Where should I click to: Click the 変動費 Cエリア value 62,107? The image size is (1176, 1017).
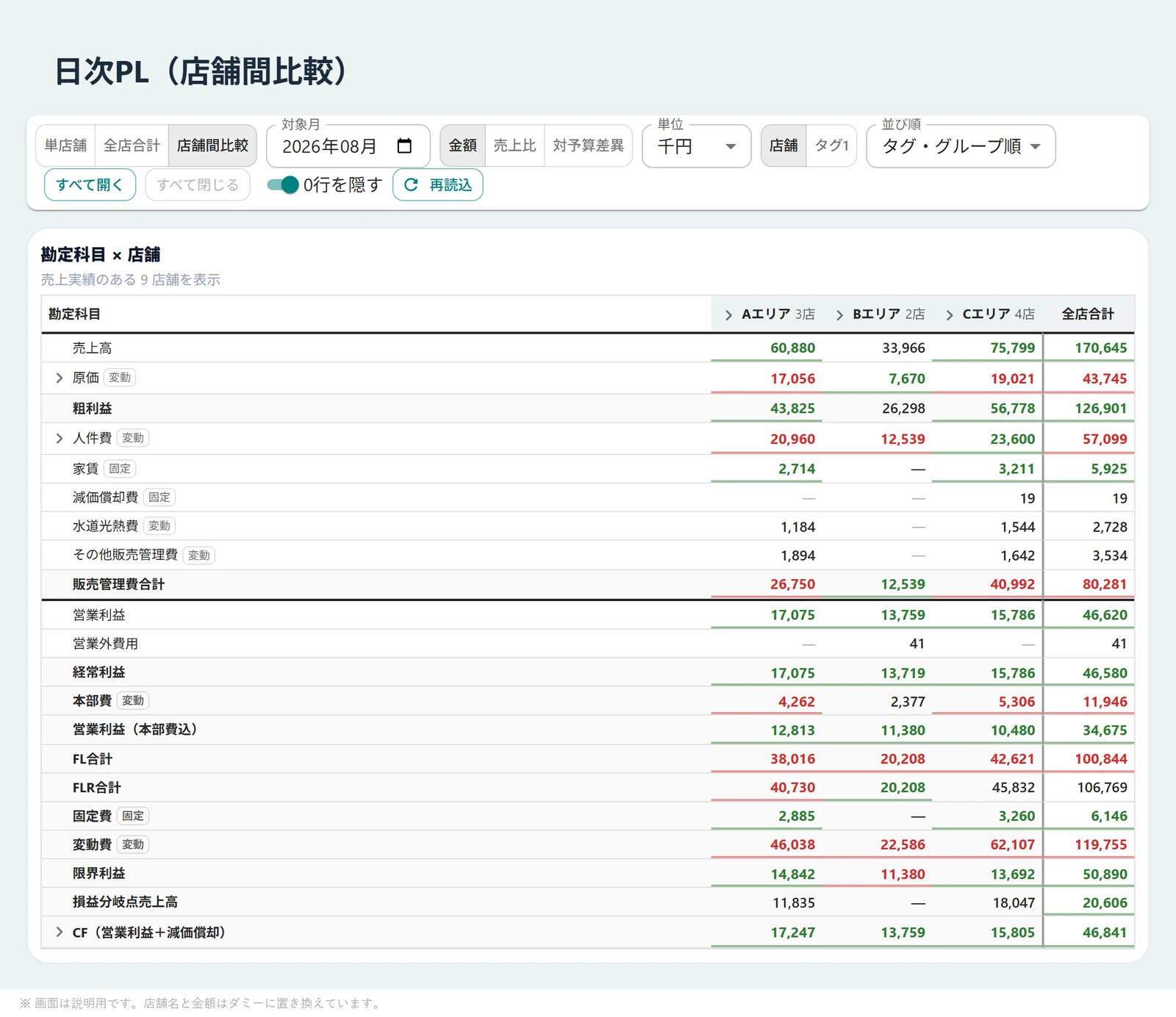tap(1012, 844)
